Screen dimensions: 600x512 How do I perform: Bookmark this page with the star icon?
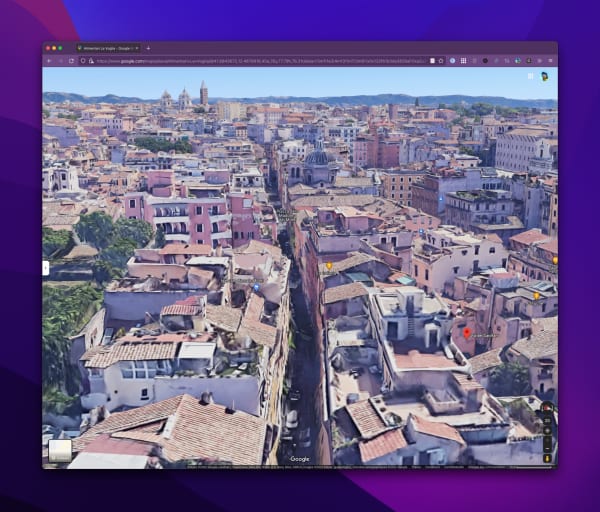[x=441, y=61]
